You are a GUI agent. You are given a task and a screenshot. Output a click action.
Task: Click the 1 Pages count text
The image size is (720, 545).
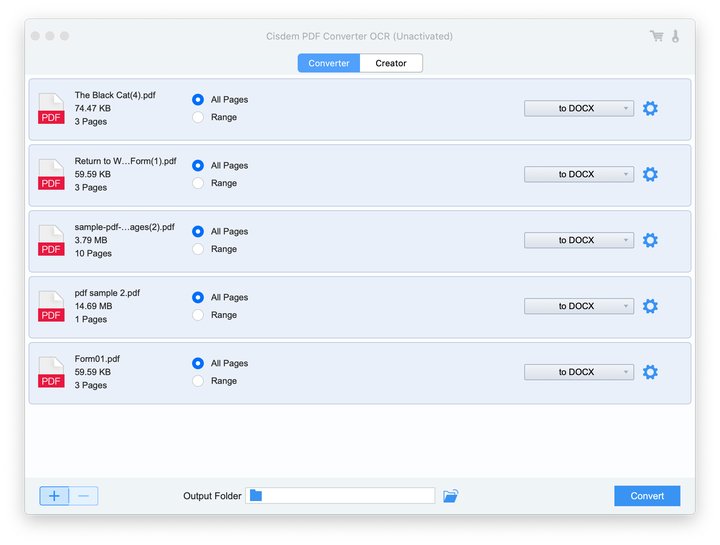[90, 319]
